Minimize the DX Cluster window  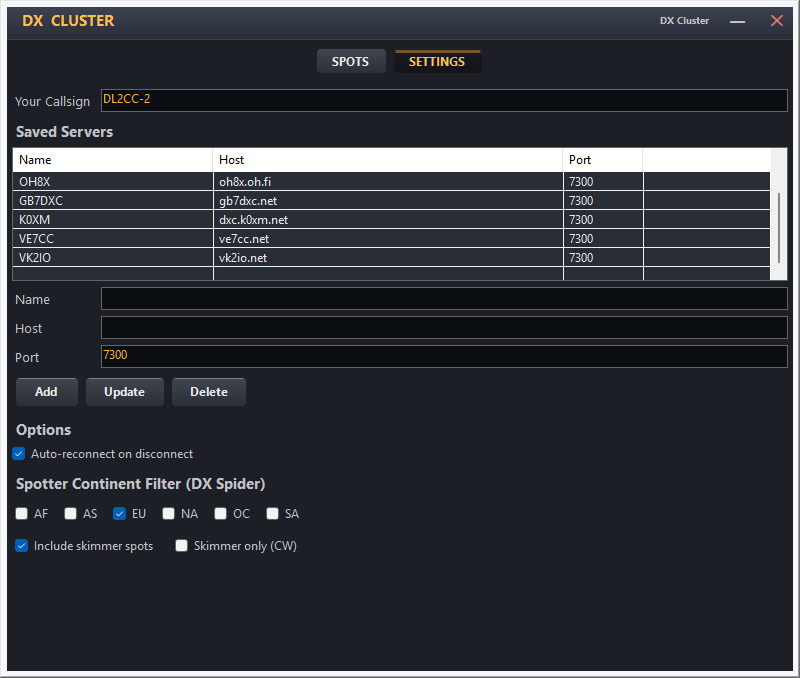[737, 21]
